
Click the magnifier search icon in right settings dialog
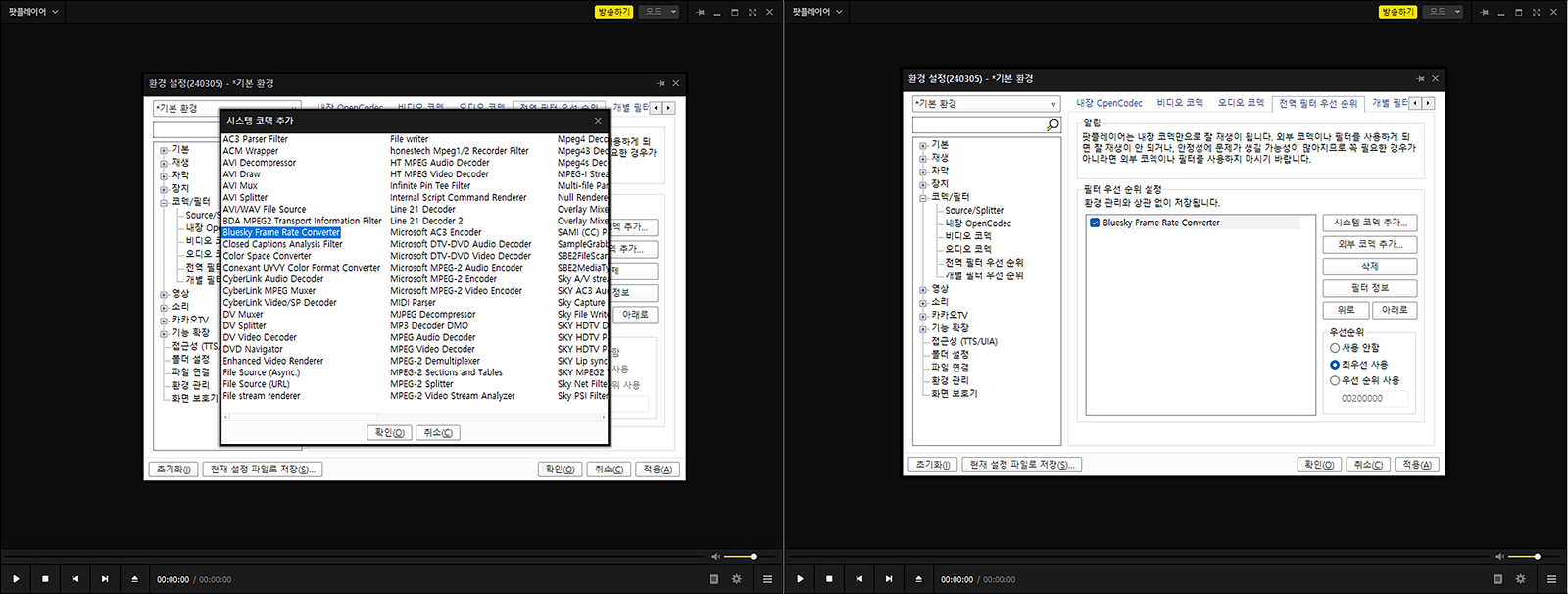click(x=1053, y=125)
